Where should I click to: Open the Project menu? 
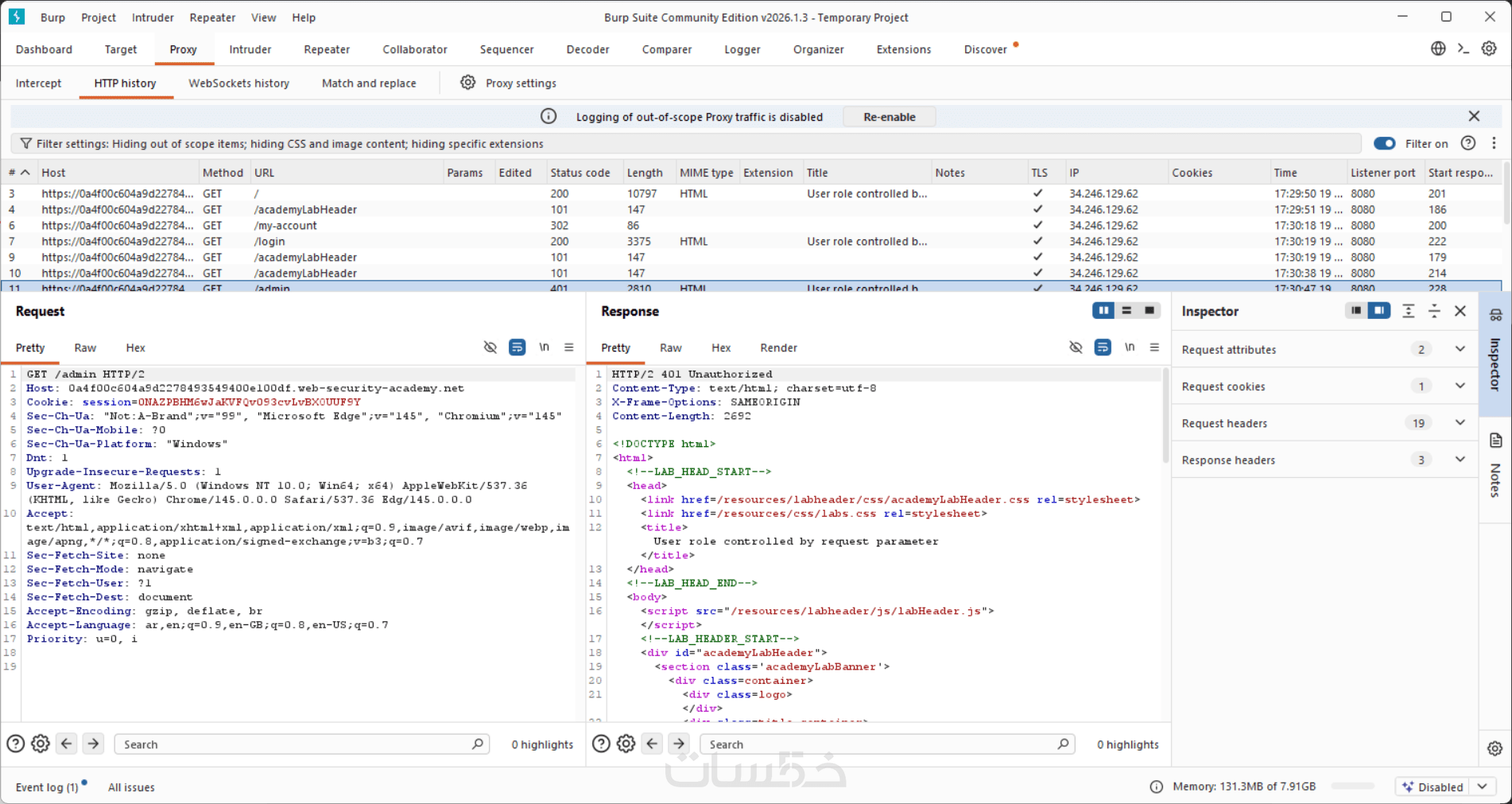point(99,17)
